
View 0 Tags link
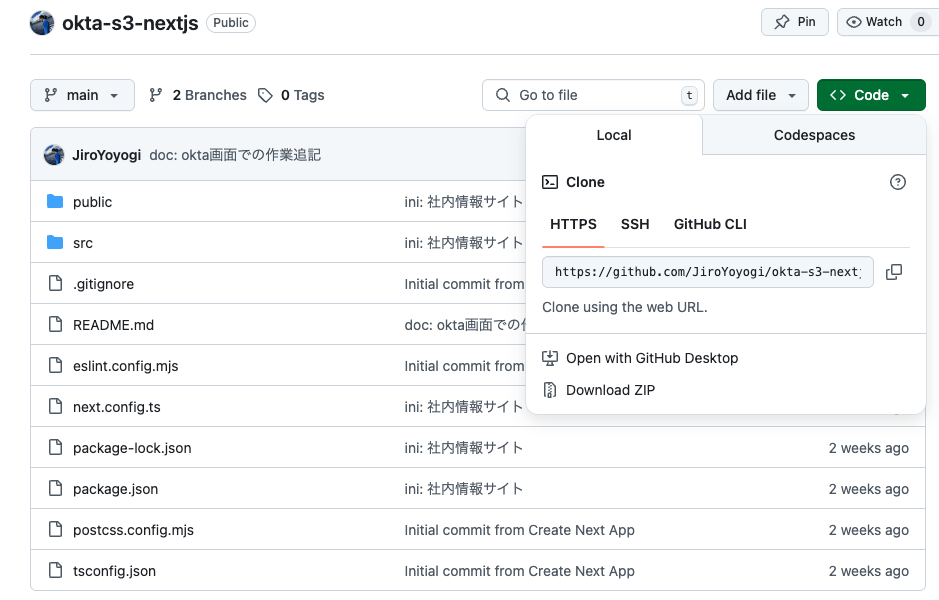[x=292, y=95]
